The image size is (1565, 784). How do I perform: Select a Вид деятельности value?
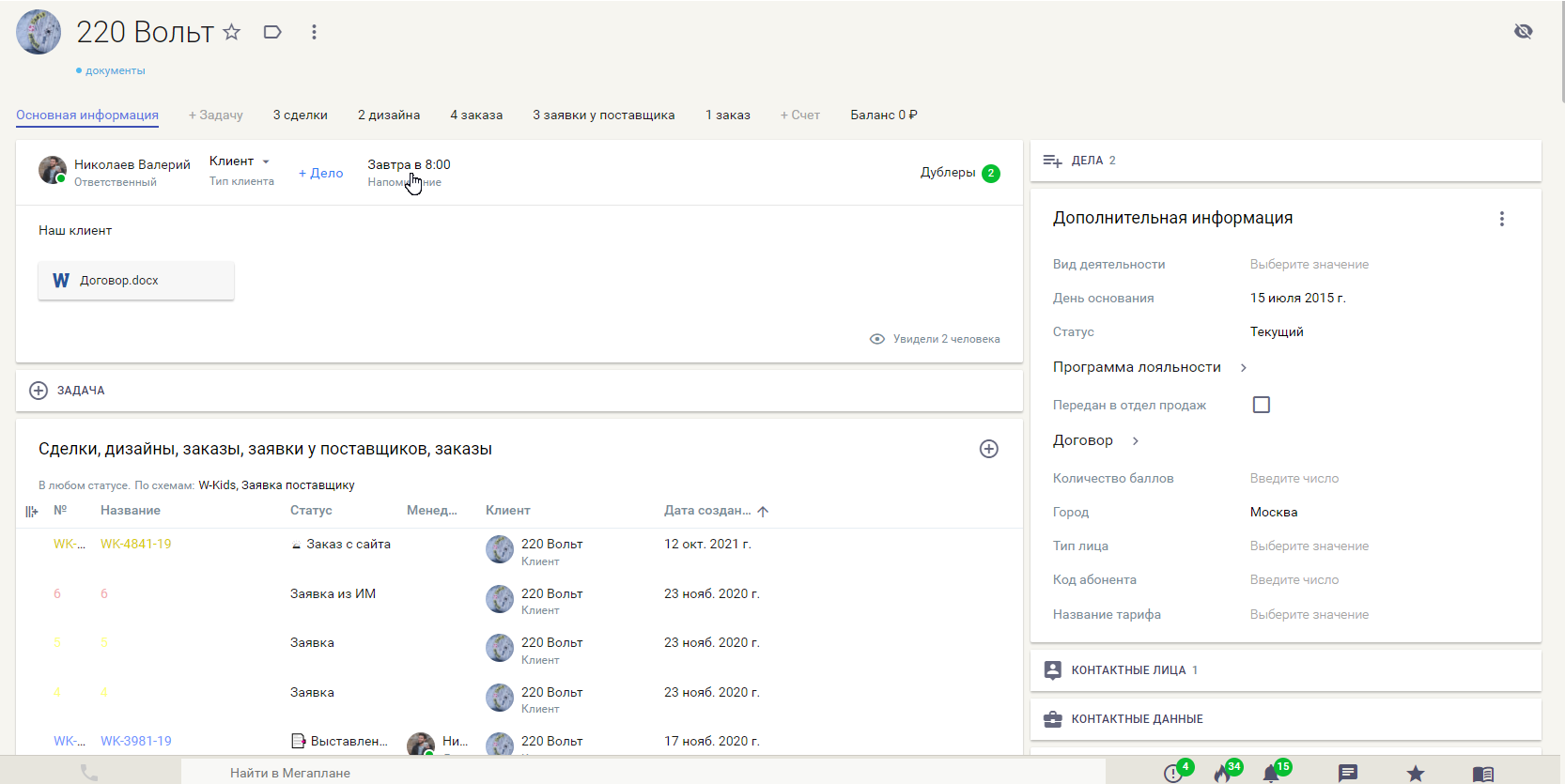[1309, 265]
